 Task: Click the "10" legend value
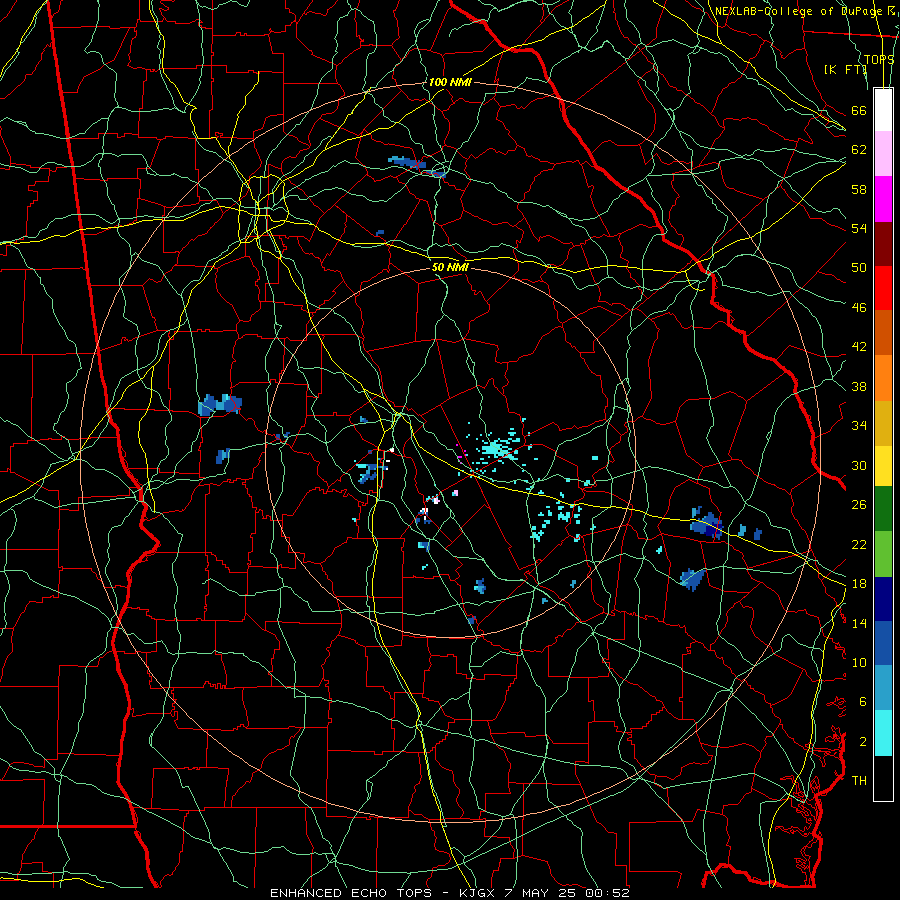[859, 662]
